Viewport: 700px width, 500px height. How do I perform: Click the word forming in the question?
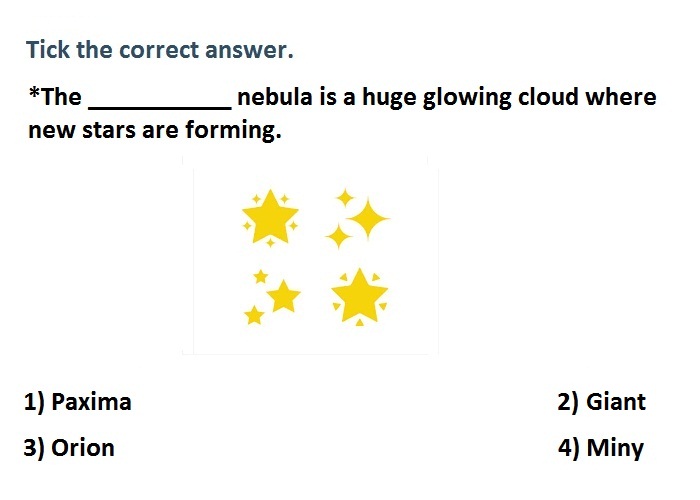(x=233, y=131)
